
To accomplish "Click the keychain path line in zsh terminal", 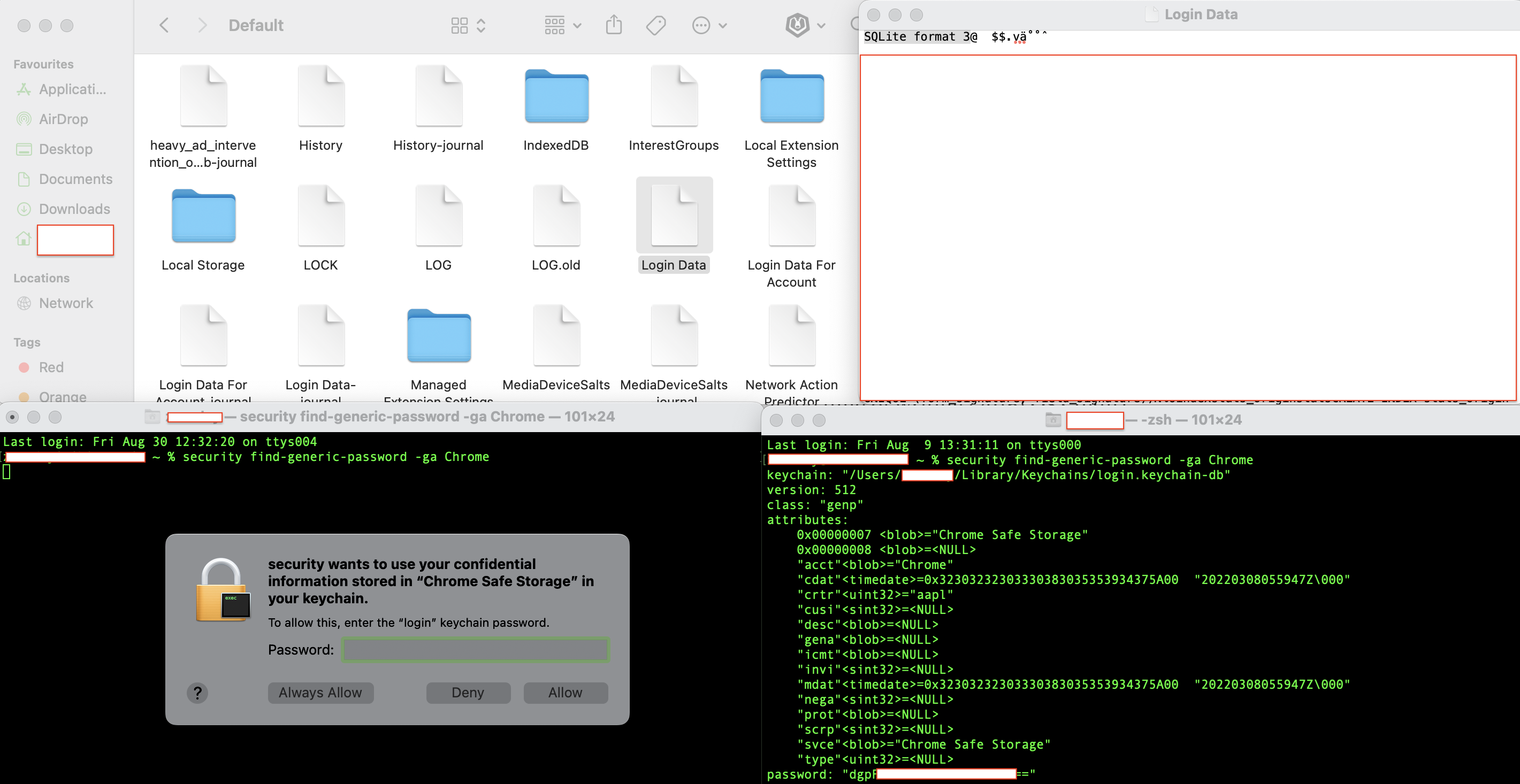I will (998, 475).
